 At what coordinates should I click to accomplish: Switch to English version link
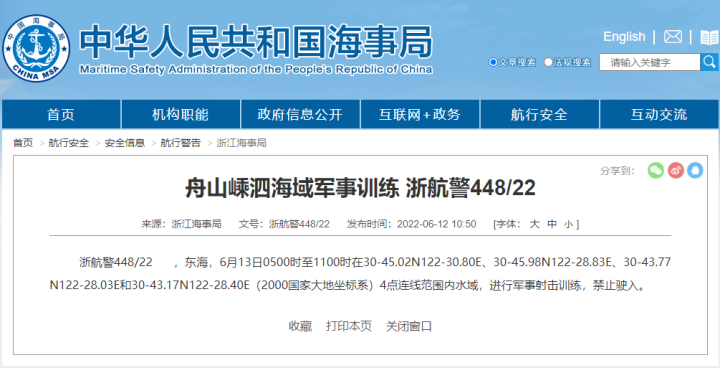(x=624, y=37)
